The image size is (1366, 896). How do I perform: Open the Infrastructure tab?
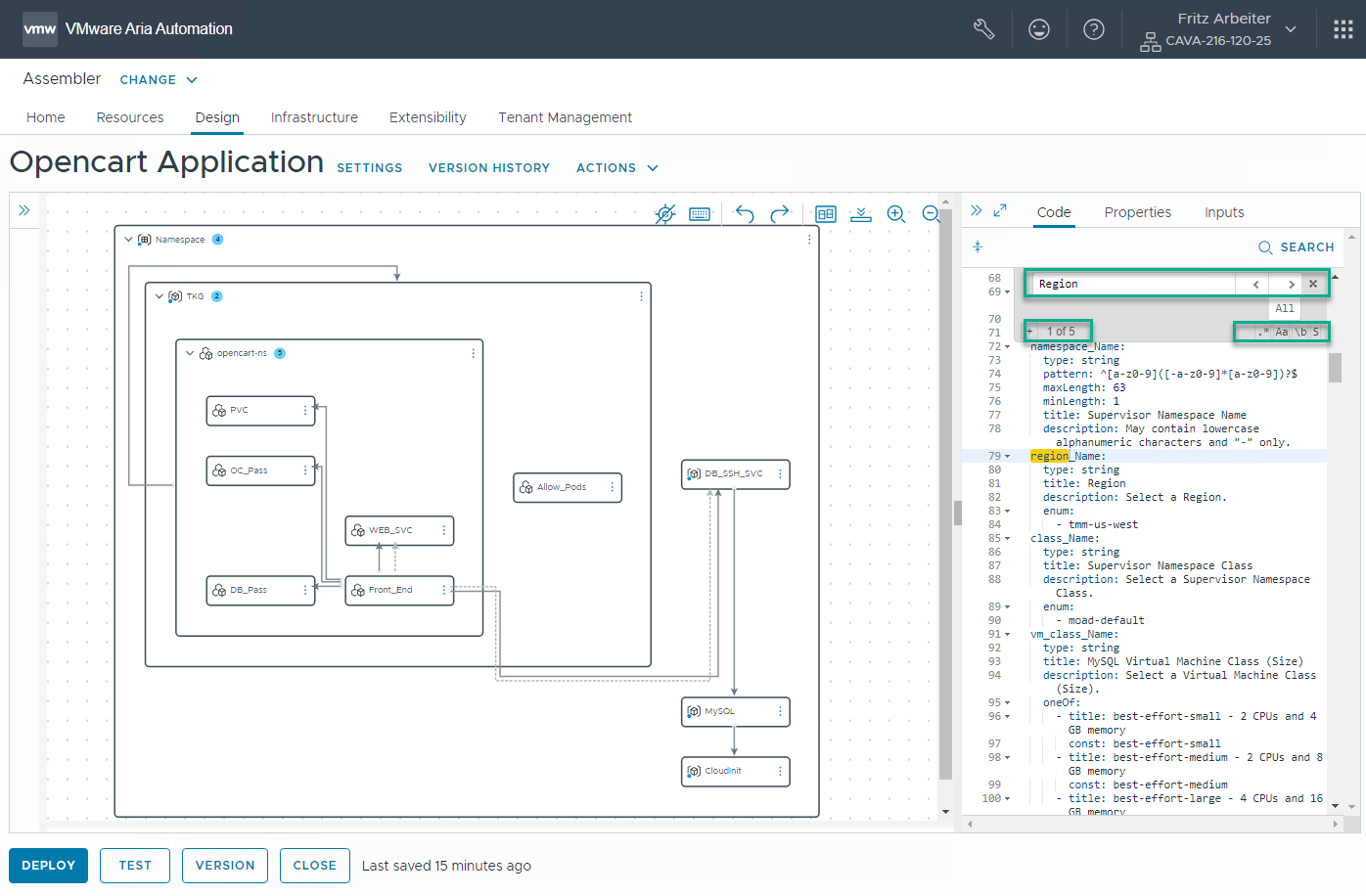314,117
